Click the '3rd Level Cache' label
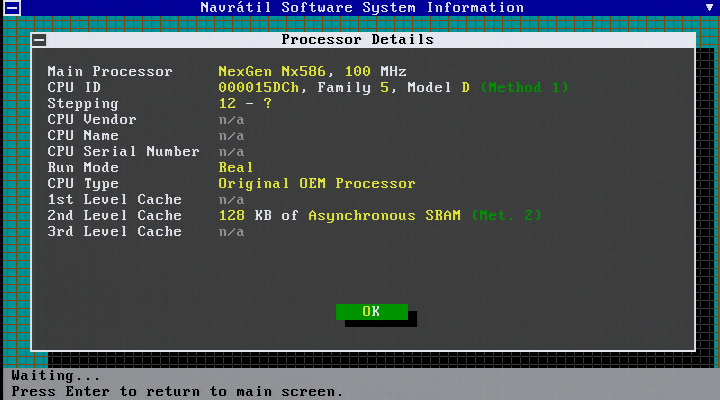 pos(114,231)
